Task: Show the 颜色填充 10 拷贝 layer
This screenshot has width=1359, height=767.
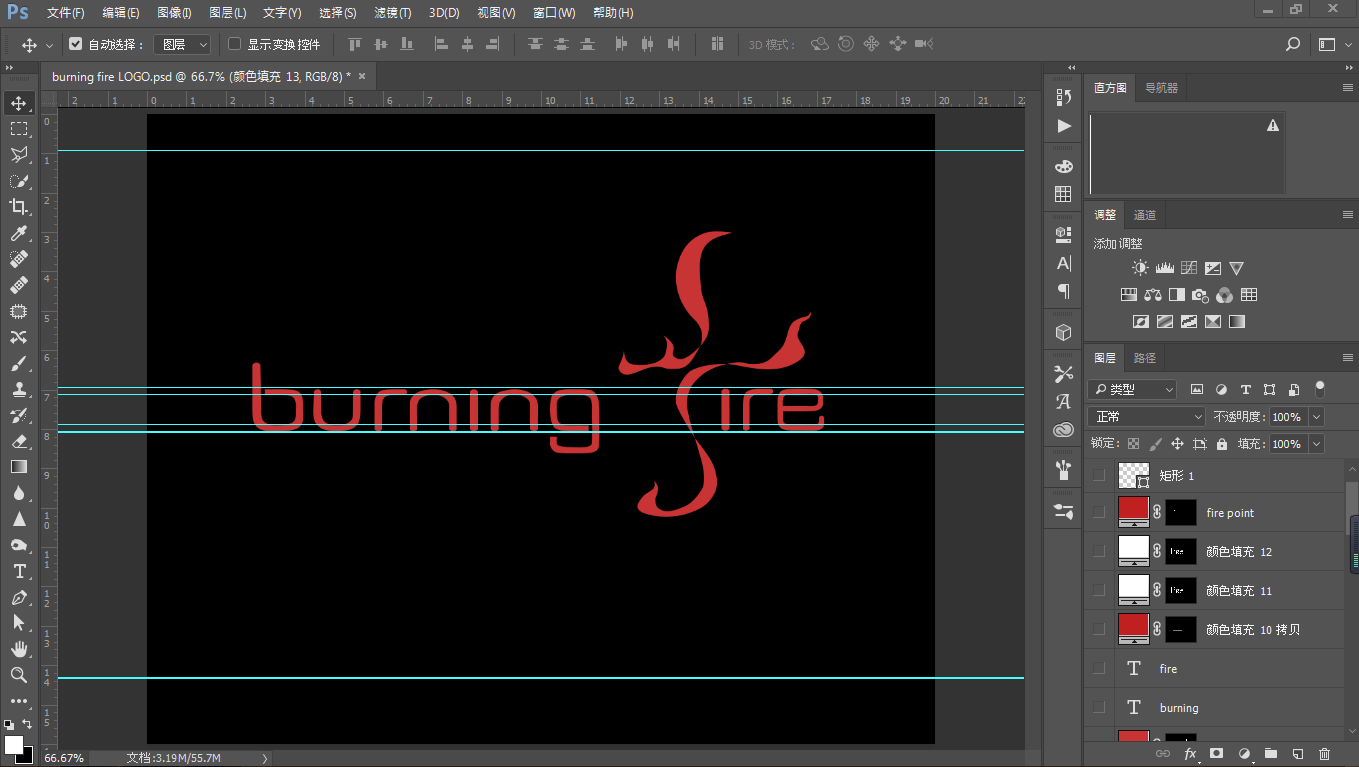Action: click(1100, 630)
